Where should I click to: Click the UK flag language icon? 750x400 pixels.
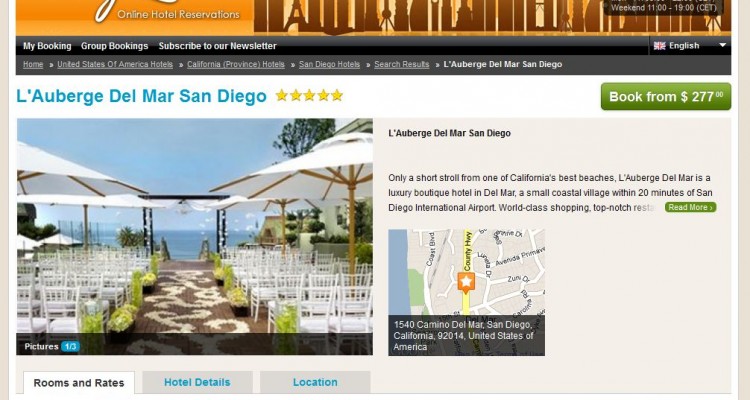click(x=660, y=46)
